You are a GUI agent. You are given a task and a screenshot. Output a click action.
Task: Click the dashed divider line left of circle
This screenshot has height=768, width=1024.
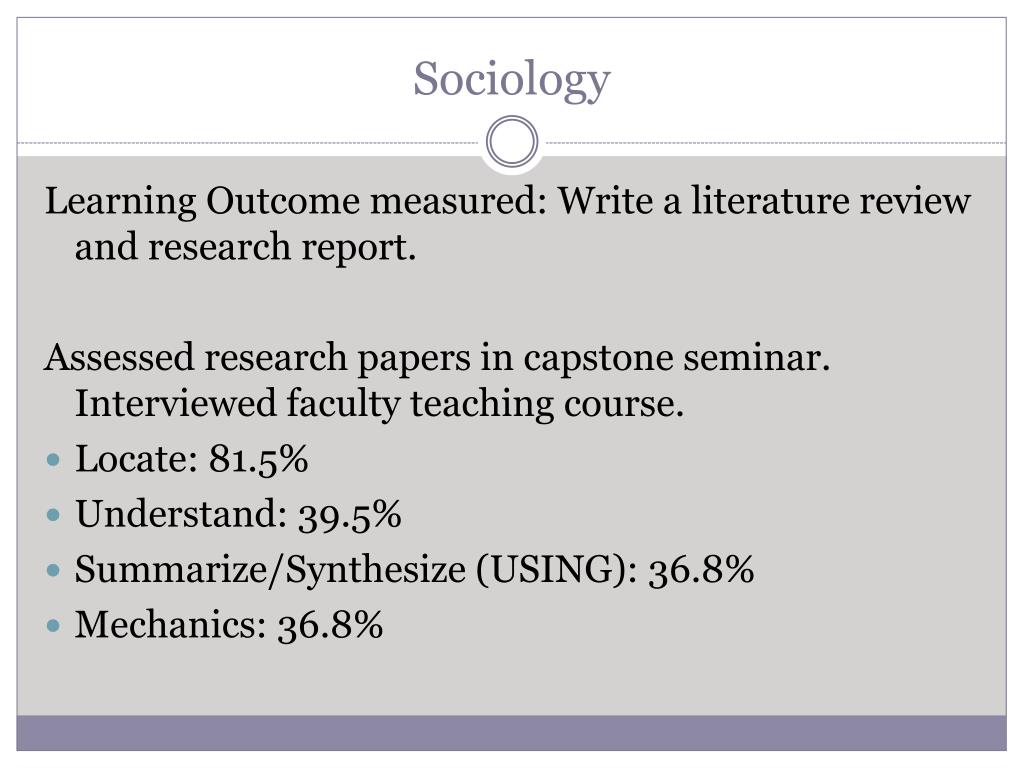[249, 142]
